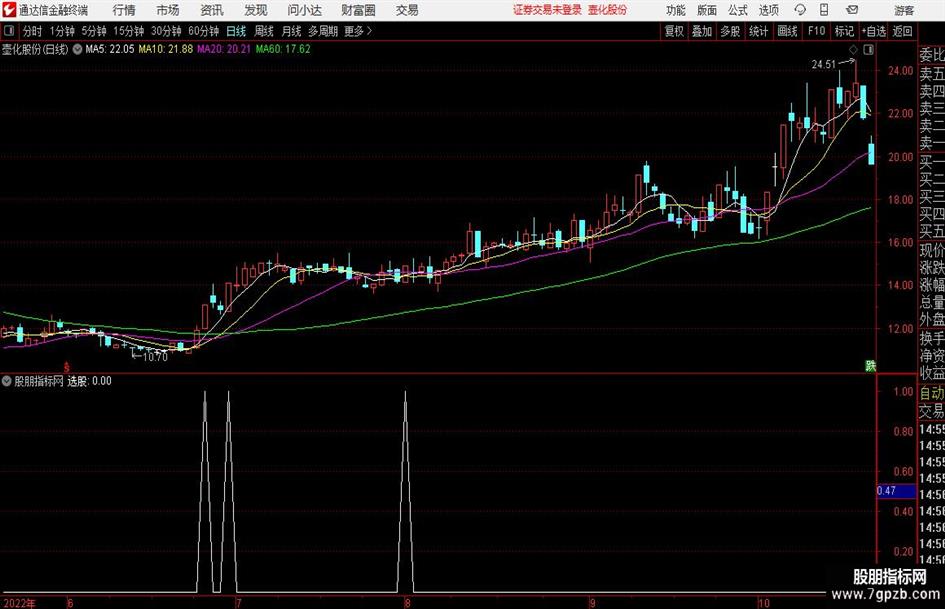
Task: Click the 标记 mark button
Action: coord(844,31)
